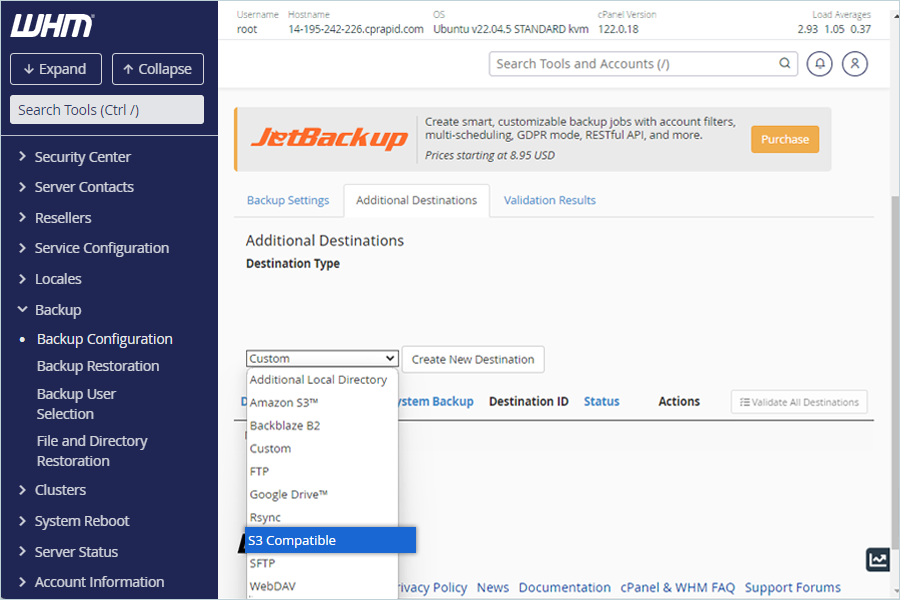Image resolution: width=900 pixels, height=600 pixels.
Task: Switch to the Backup Settings tab
Action: tap(288, 200)
